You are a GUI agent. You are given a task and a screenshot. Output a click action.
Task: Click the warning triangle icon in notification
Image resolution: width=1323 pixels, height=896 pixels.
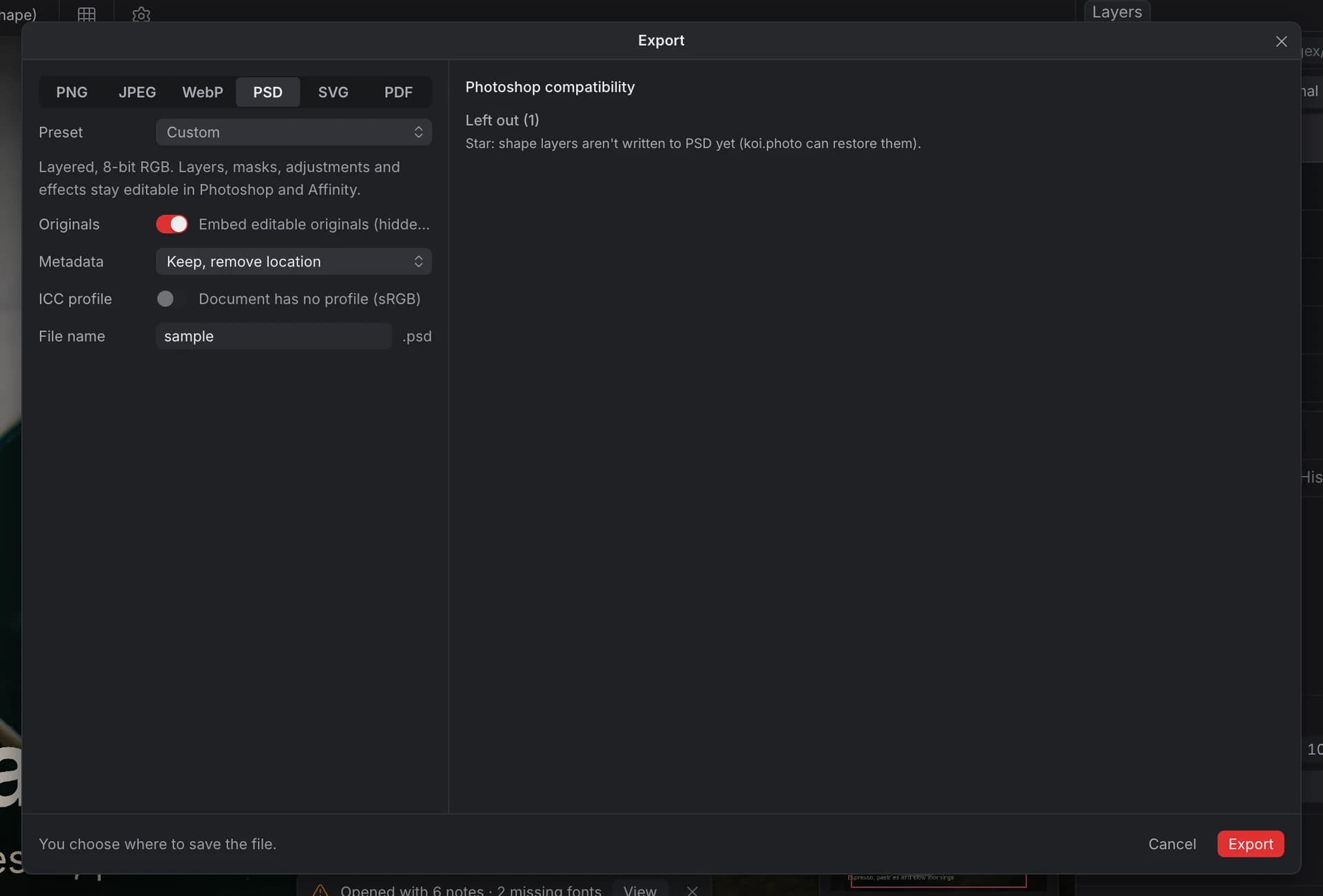320,890
